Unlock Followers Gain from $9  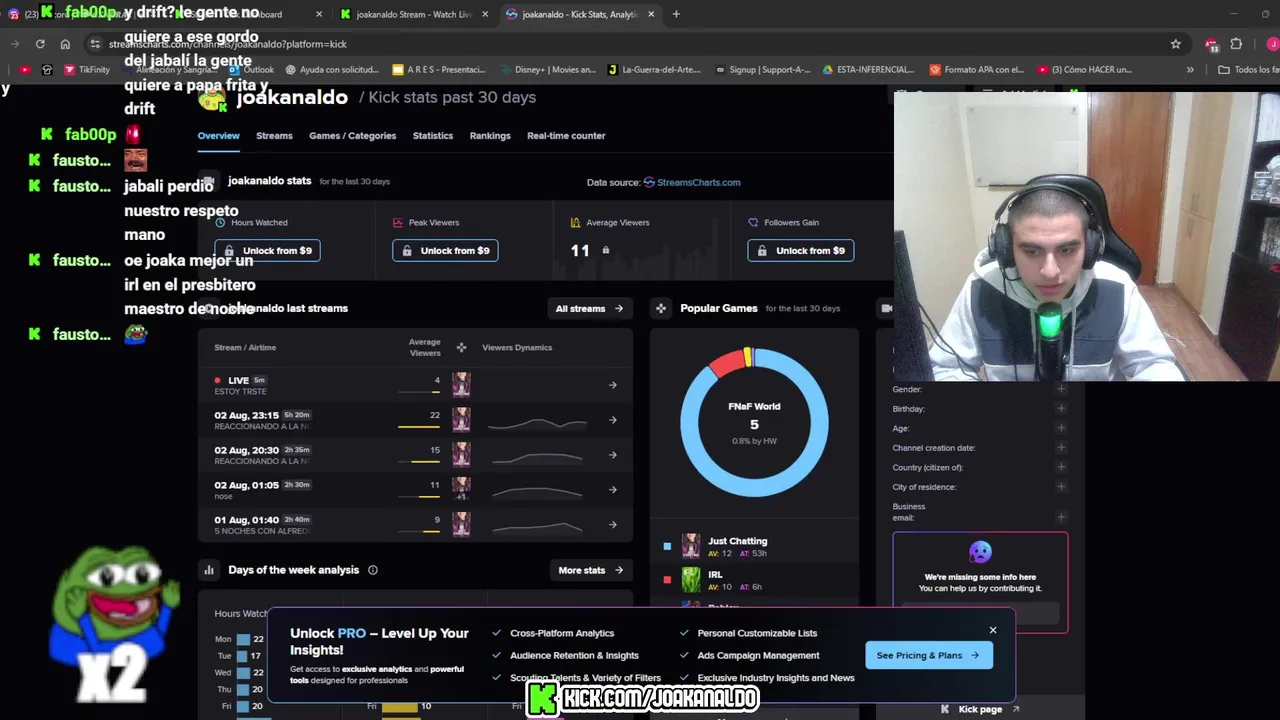point(800,250)
